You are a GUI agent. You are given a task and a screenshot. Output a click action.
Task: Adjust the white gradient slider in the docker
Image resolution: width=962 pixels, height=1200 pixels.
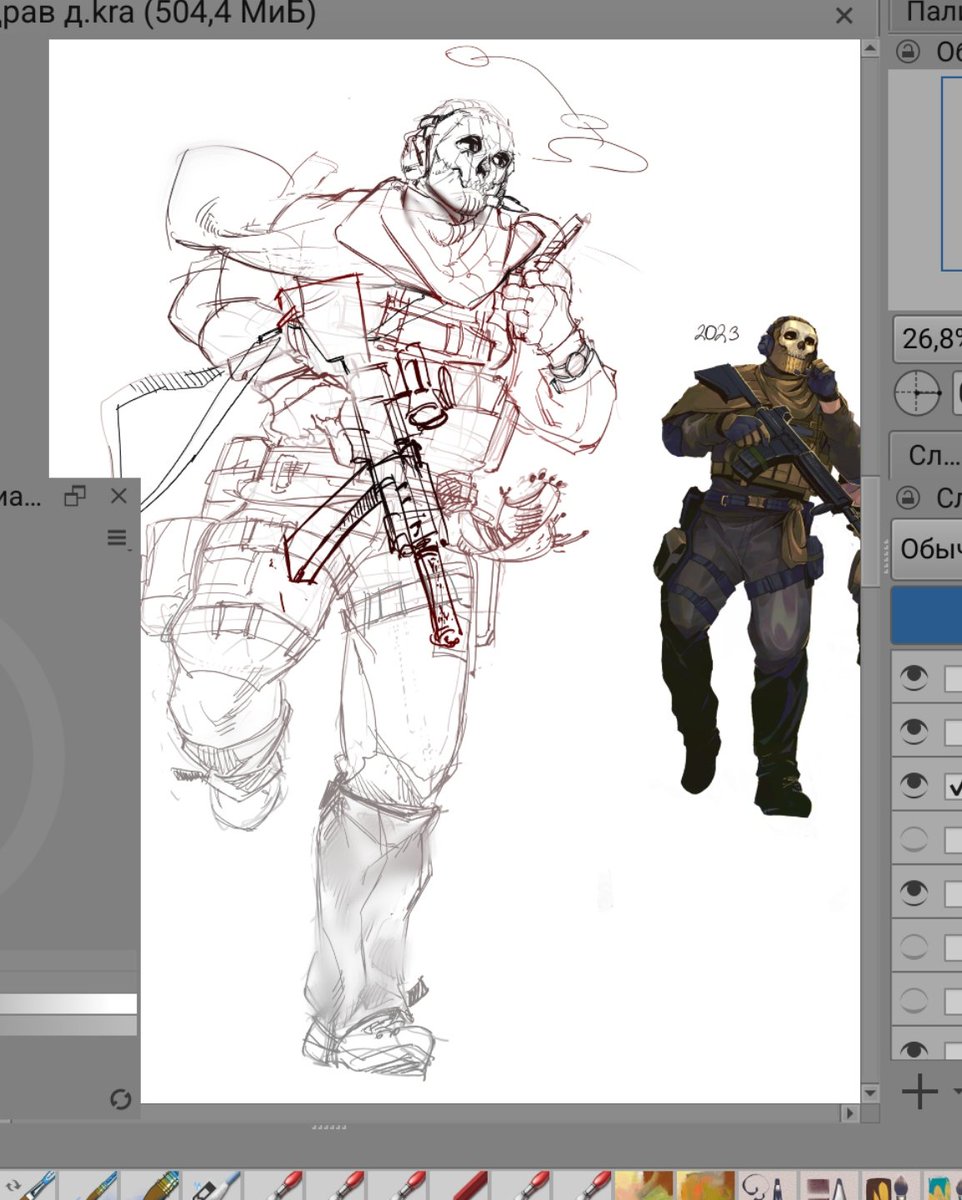68,1004
